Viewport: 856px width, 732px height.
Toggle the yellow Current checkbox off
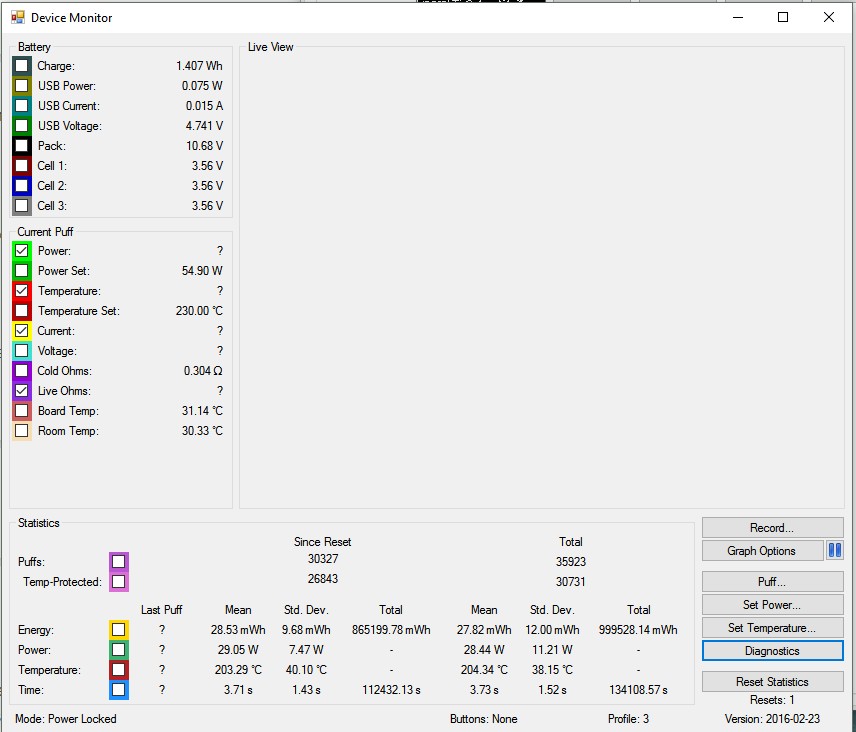(x=22, y=331)
